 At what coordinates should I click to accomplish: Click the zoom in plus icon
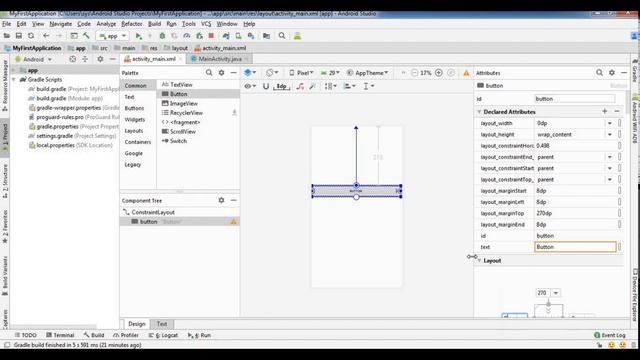pos(439,73)
